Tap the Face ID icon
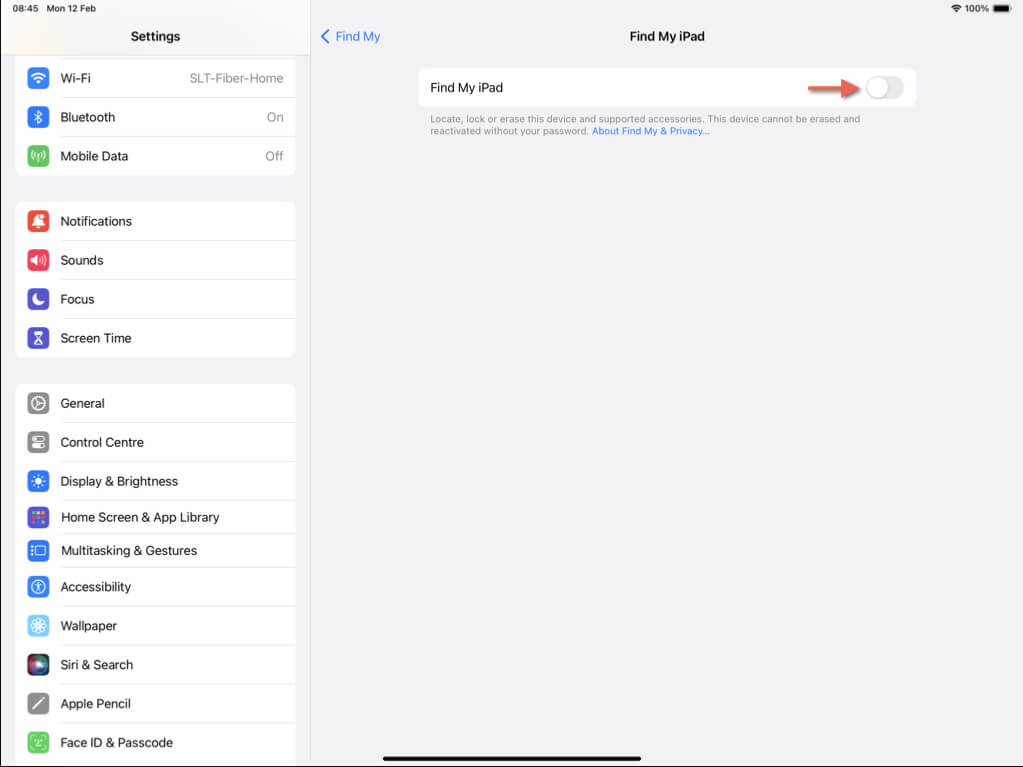 (x=38, y=743)
